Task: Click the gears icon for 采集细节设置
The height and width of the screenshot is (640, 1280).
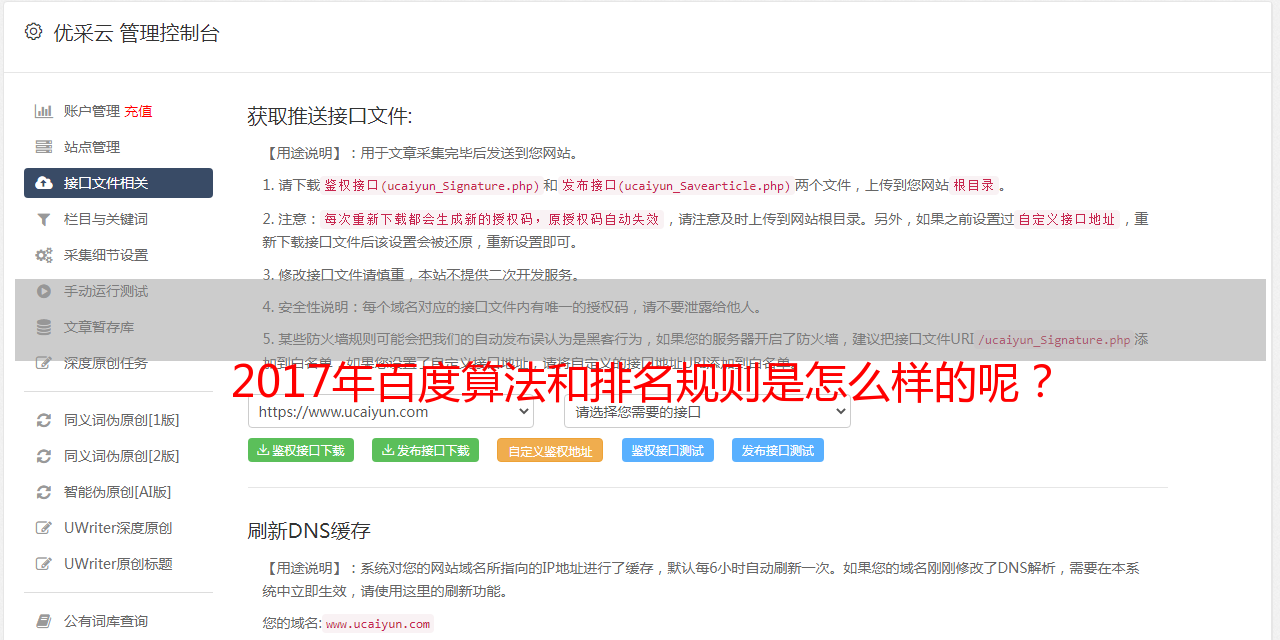Action: click(44, 255)
